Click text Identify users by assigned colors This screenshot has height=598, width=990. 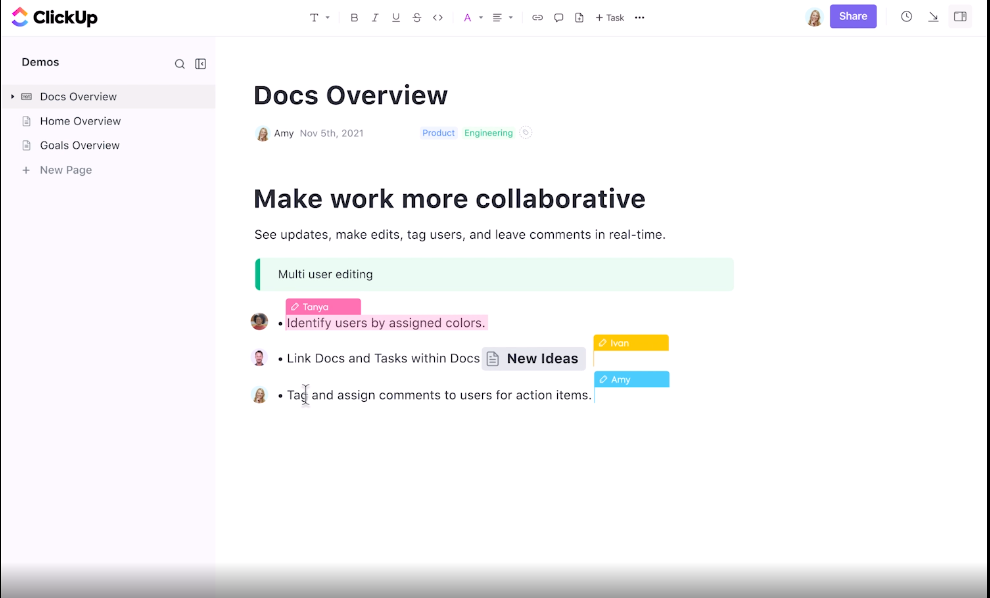pyautogui.click(x=386, y=323)
